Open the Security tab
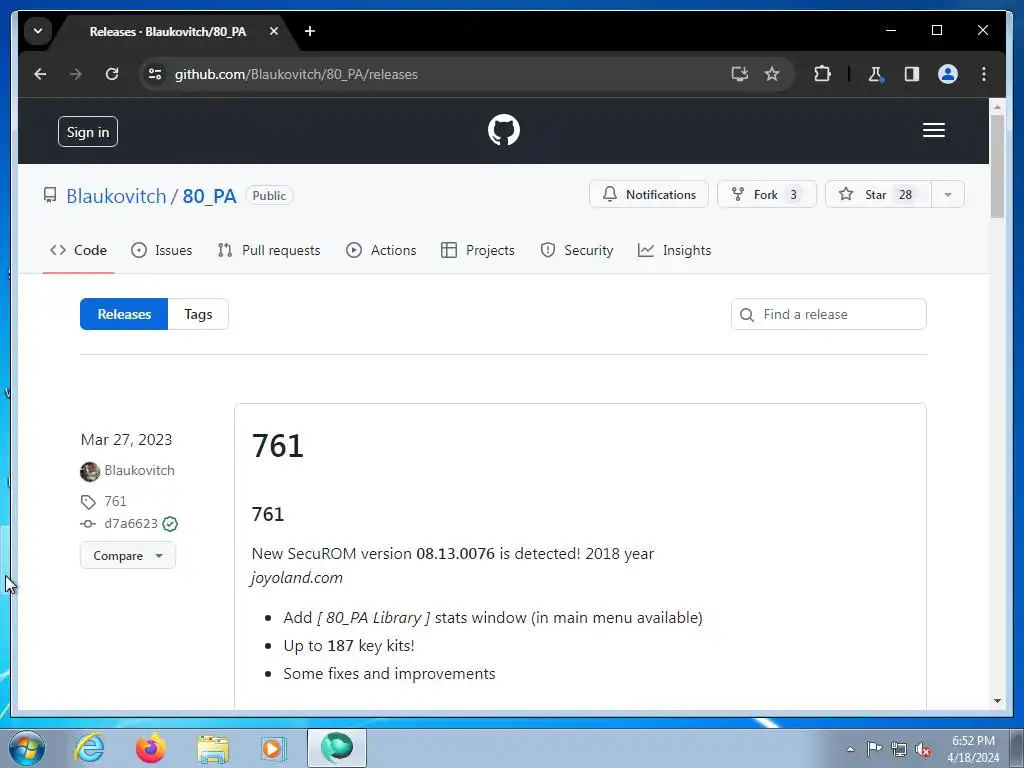This screenshot has width=1024, height=768. 577,250
